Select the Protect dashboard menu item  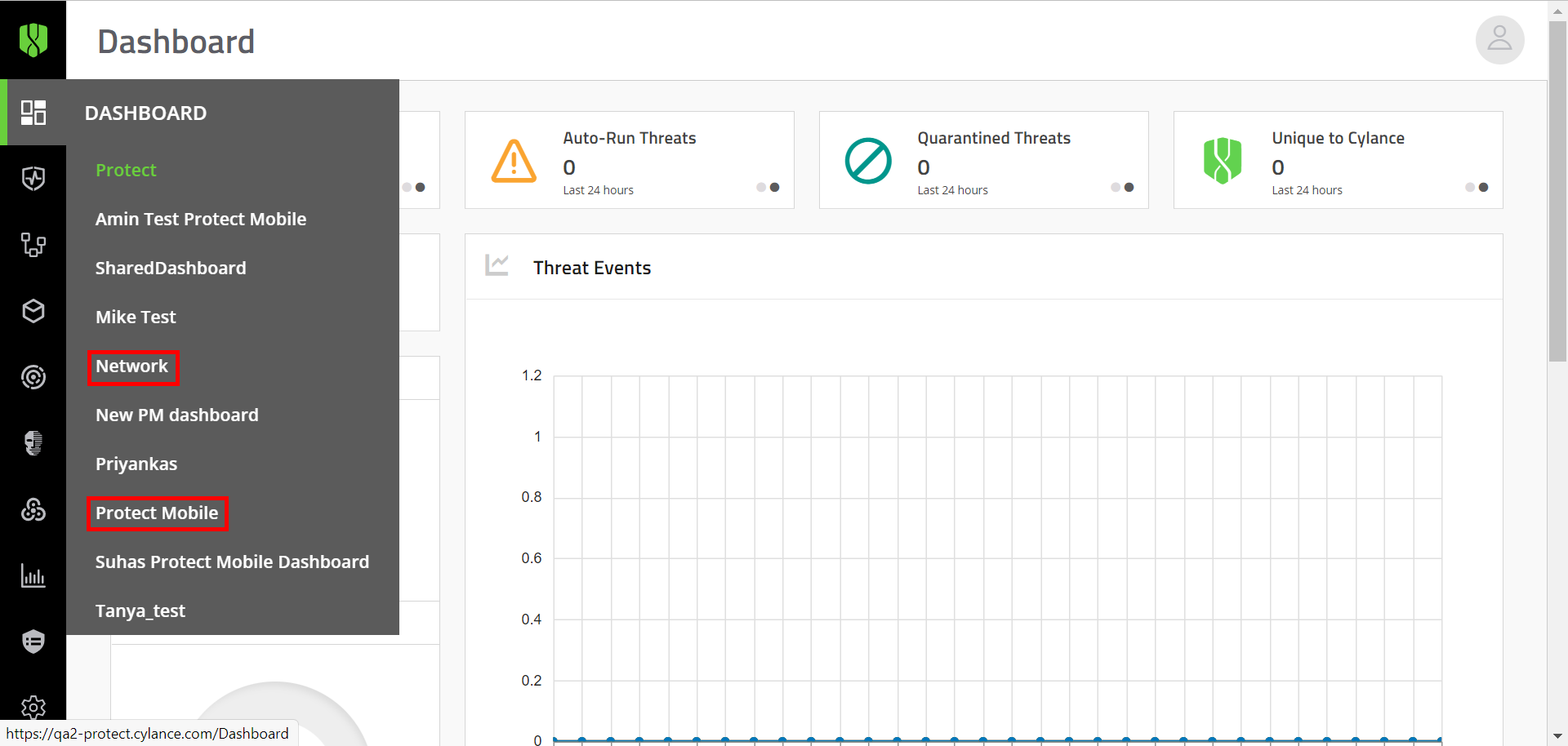pos(126,170)
